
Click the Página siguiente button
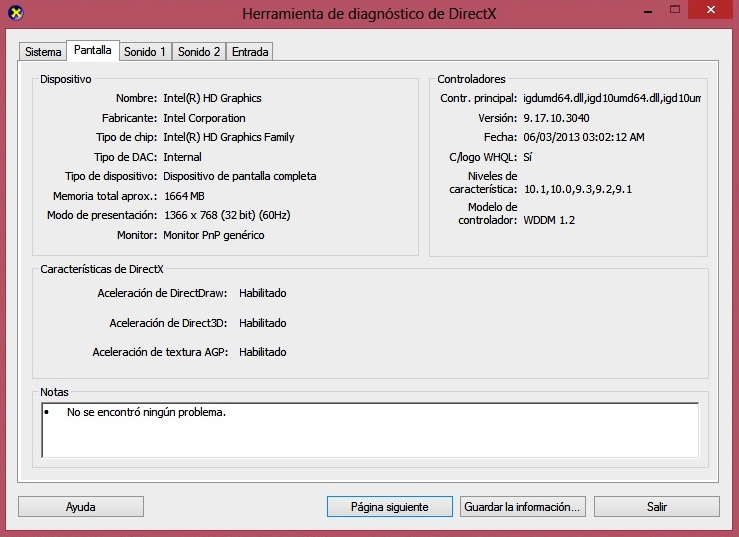390,507
